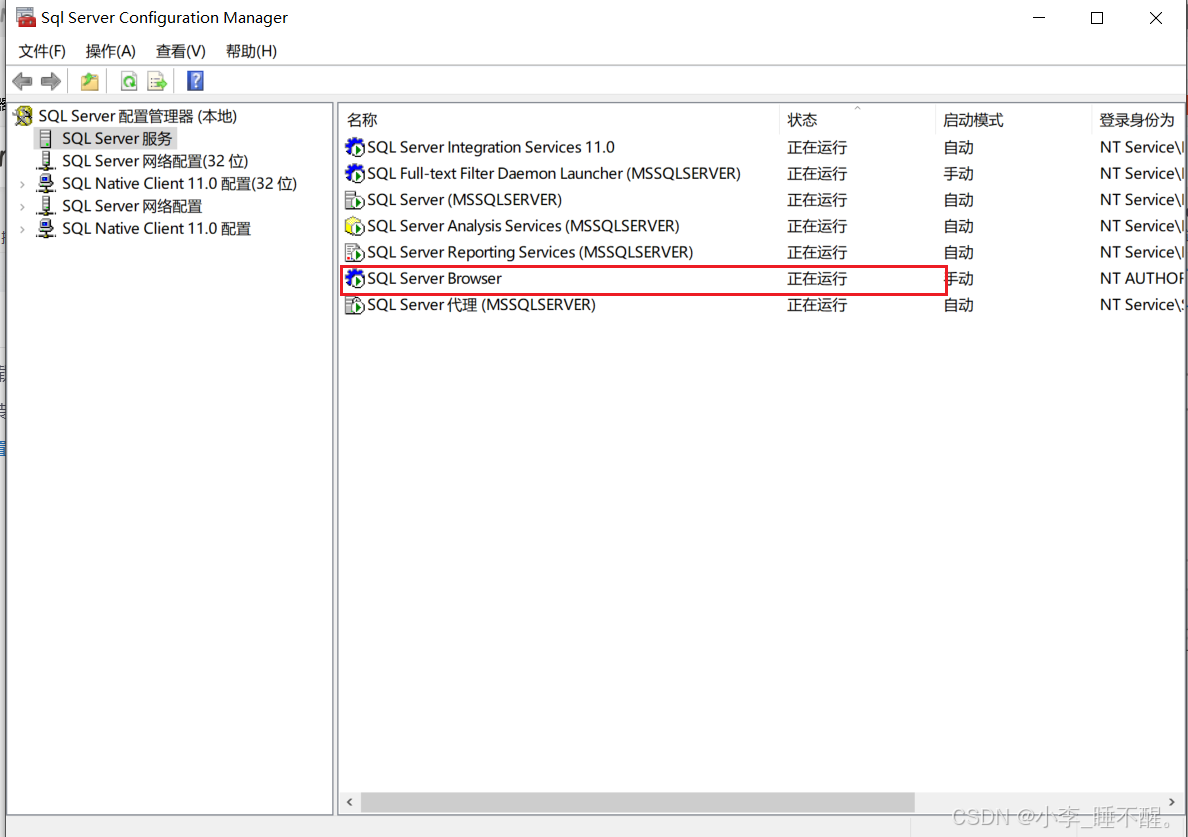Click the SQL Server Browser service icon
This screenshot has height=837, width=1188.
click(x=355, y=279)
